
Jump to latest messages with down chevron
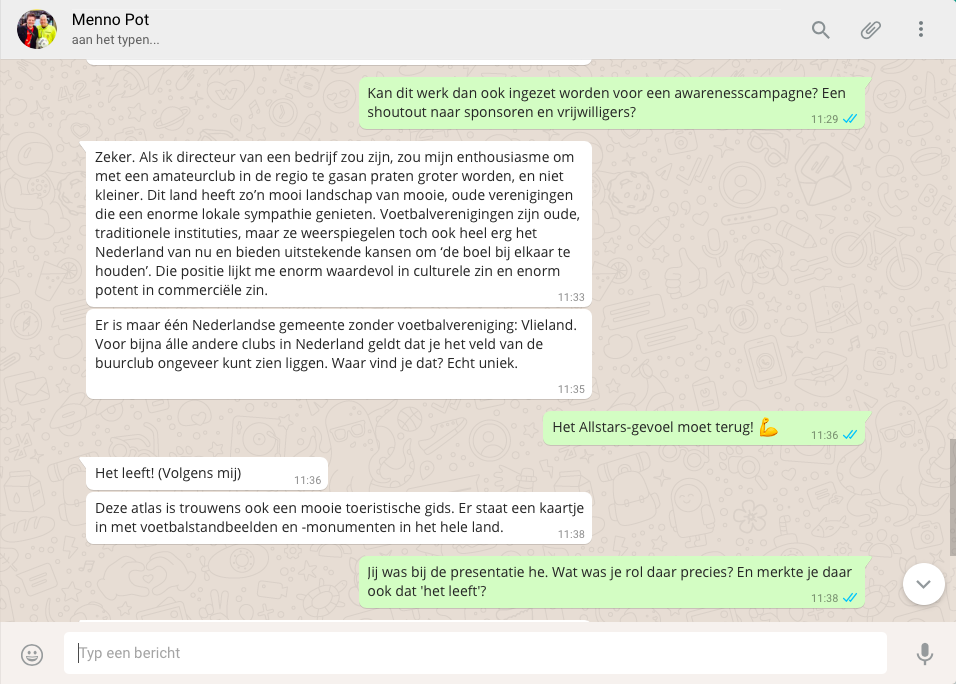point(924,584)
